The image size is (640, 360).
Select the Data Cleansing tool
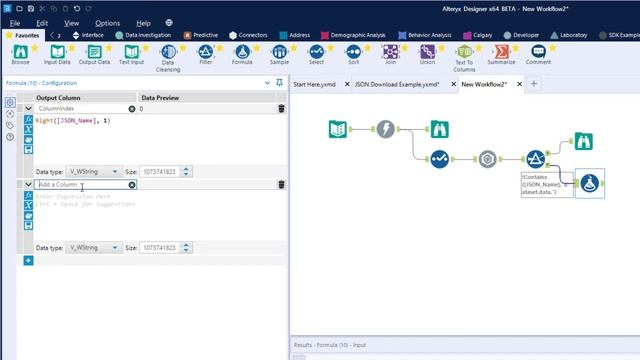pos(168,58)
